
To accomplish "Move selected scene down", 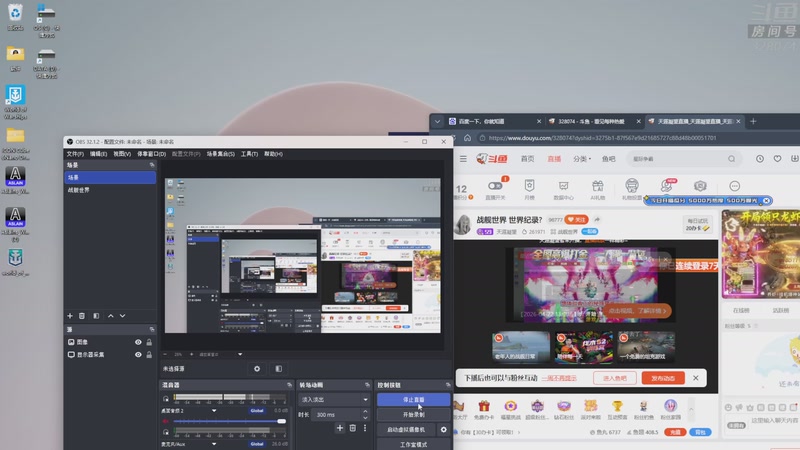I will 122,316.
